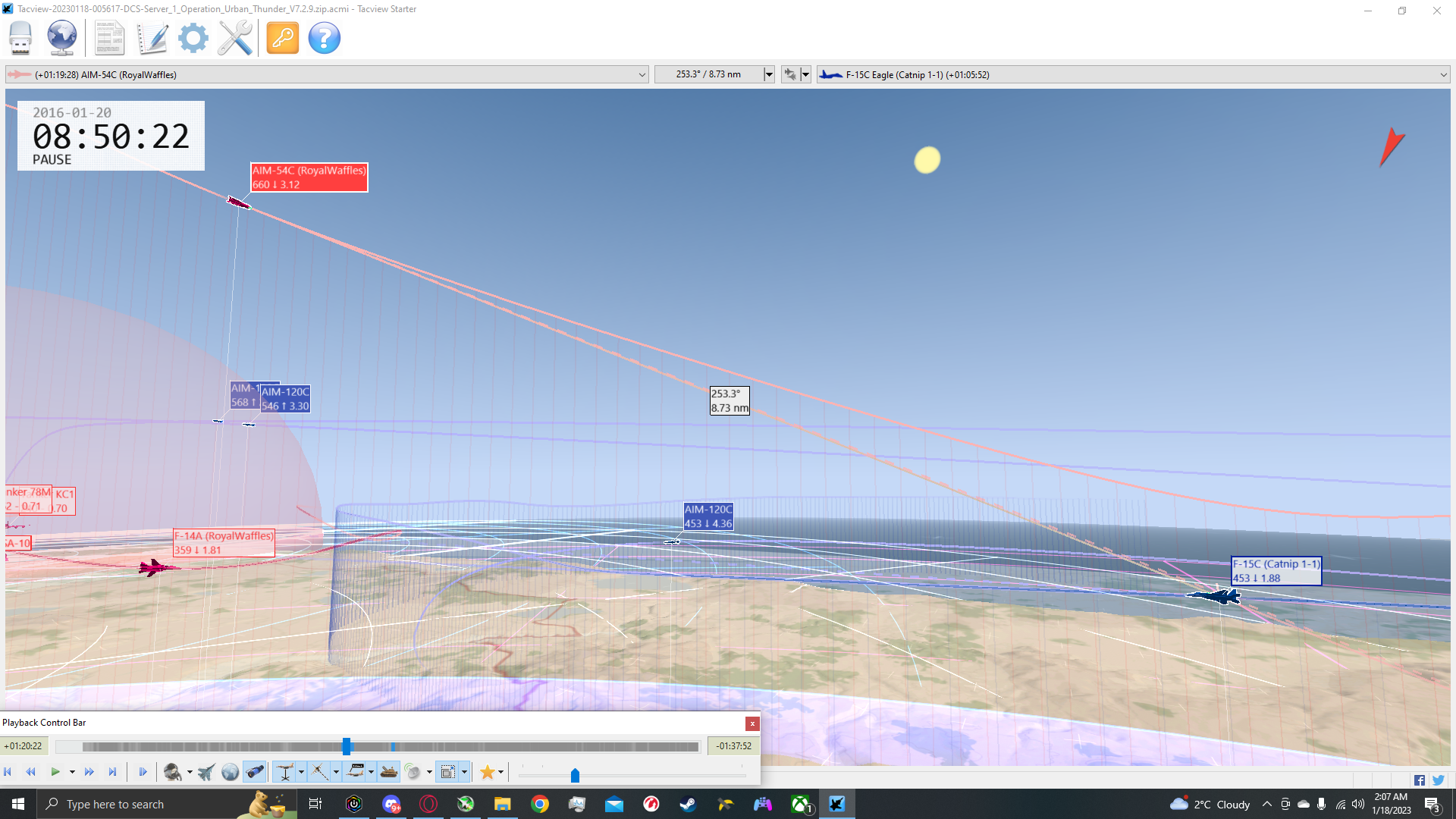1456x819 pixels.
Task: Close the Playback Control Bar panel
Action: [752, 723]
